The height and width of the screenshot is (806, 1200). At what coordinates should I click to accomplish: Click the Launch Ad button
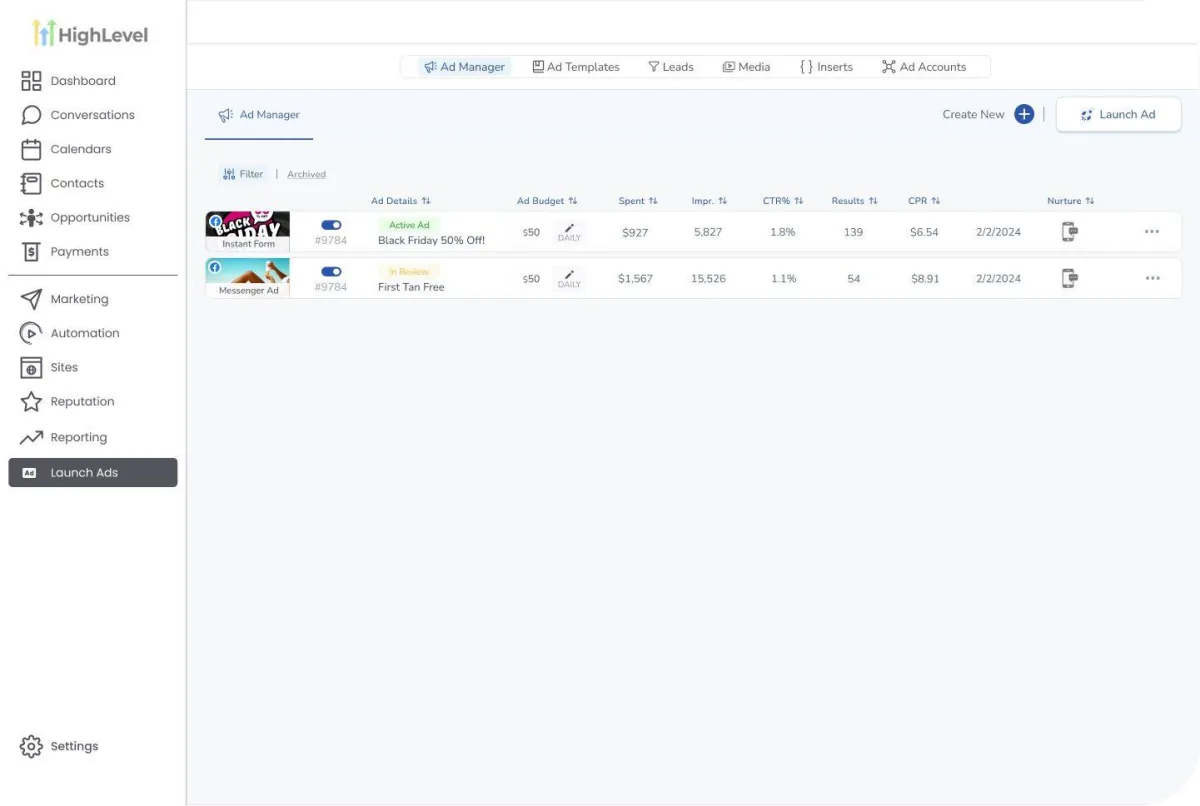point(1118,114)
